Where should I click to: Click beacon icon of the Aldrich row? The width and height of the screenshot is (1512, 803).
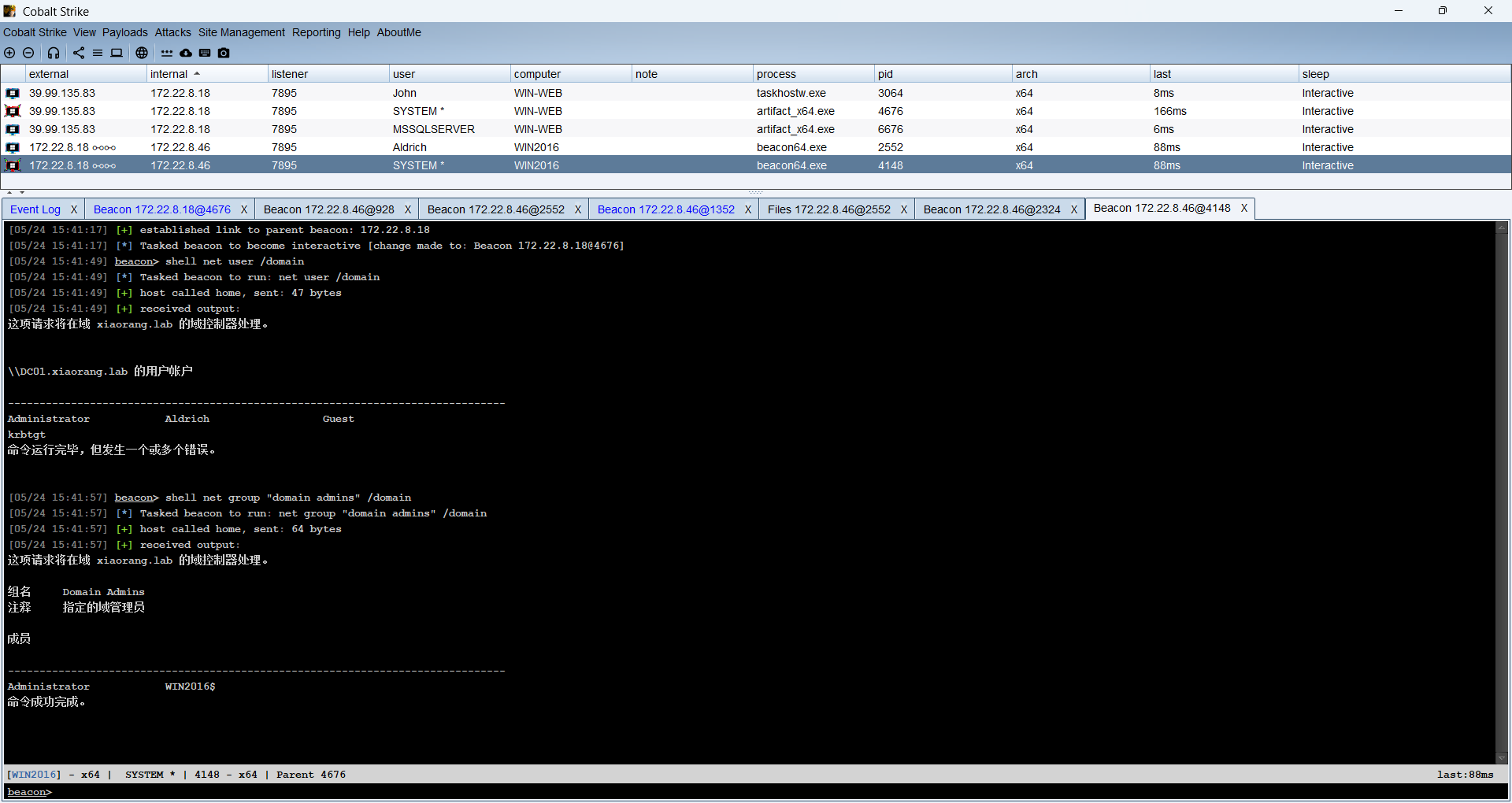coord(13,147)
